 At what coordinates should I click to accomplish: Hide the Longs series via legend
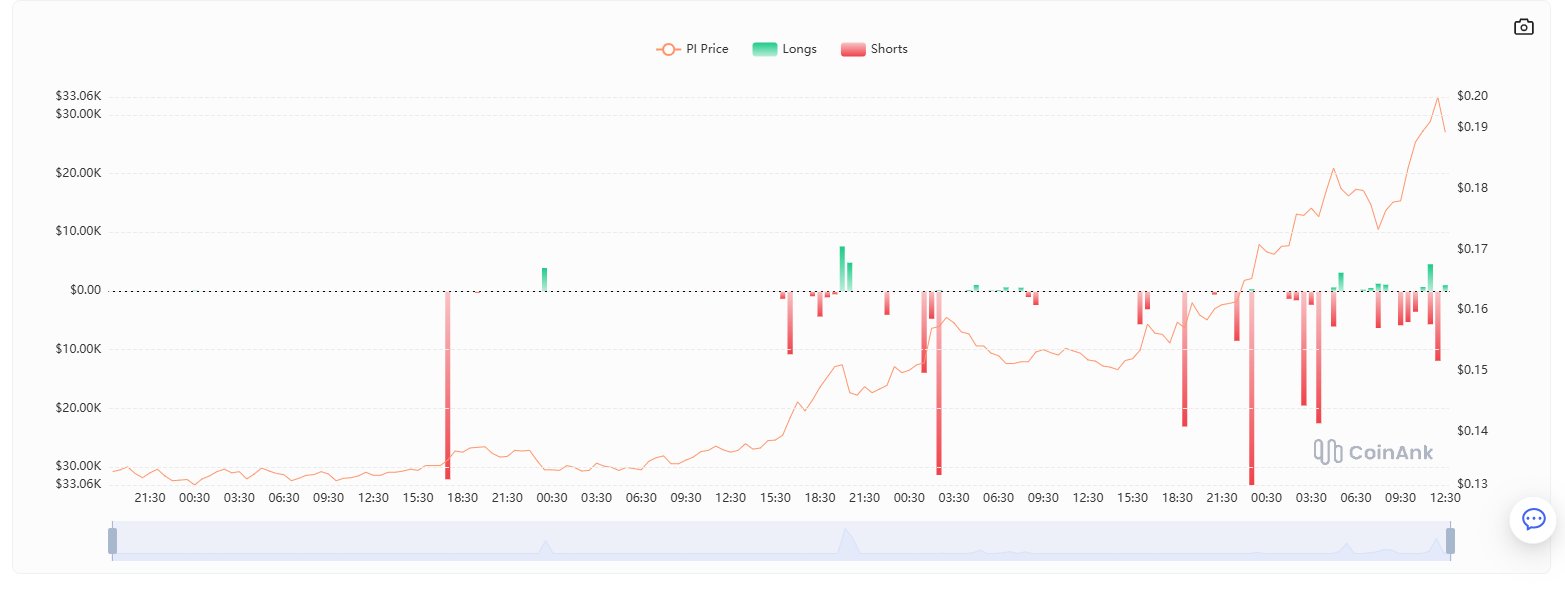click(x=784, y=49)
